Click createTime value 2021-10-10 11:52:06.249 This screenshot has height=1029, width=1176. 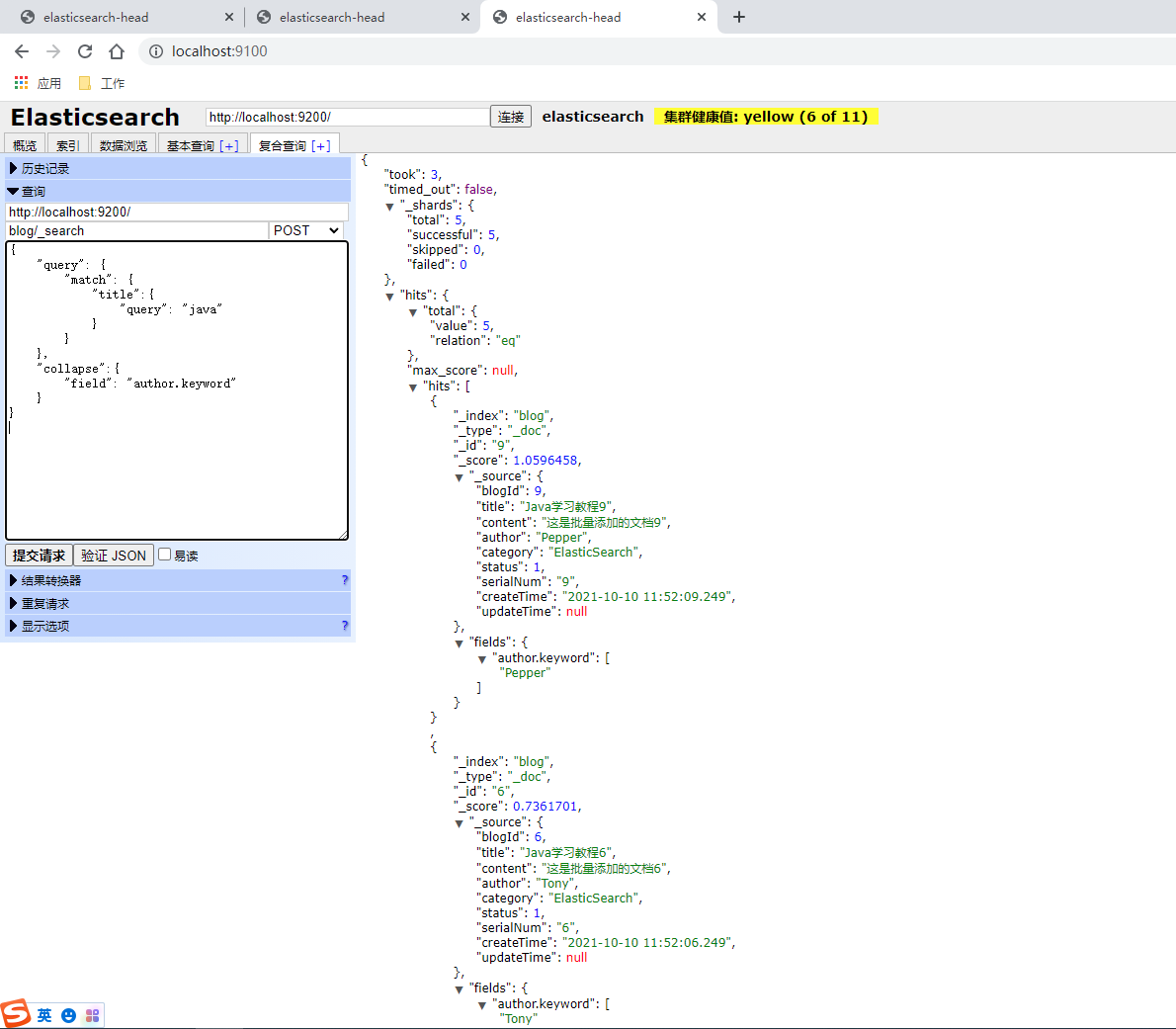[647, 943]
